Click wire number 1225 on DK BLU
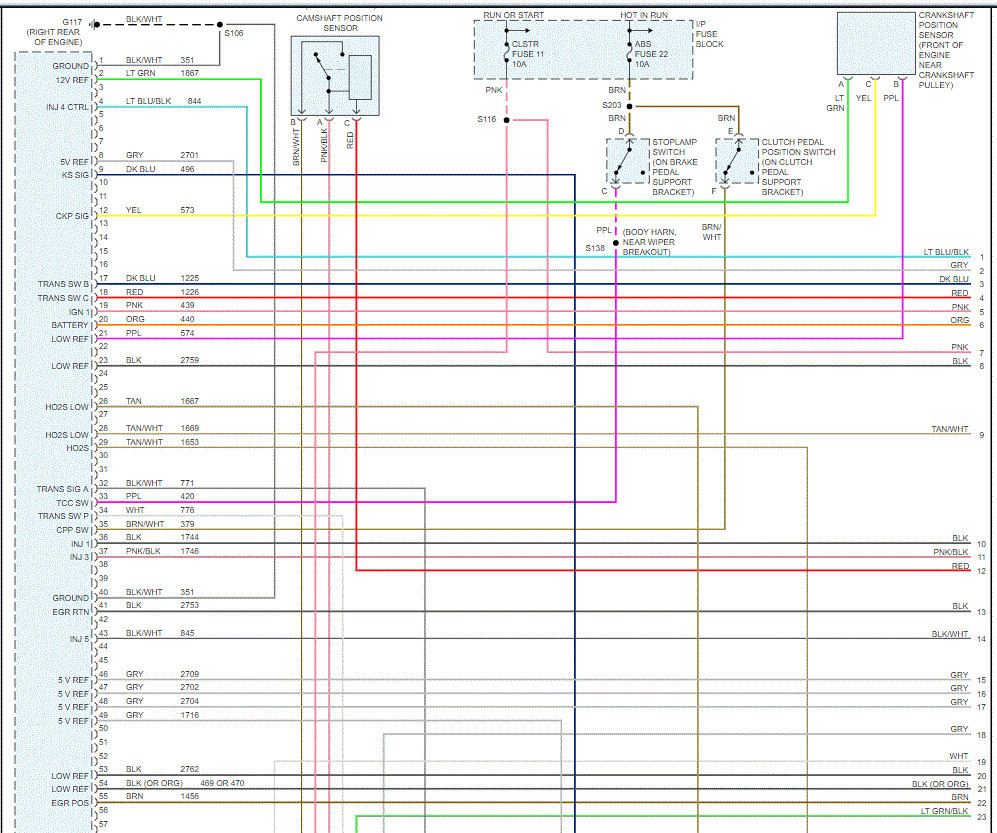 click(189, 278)
